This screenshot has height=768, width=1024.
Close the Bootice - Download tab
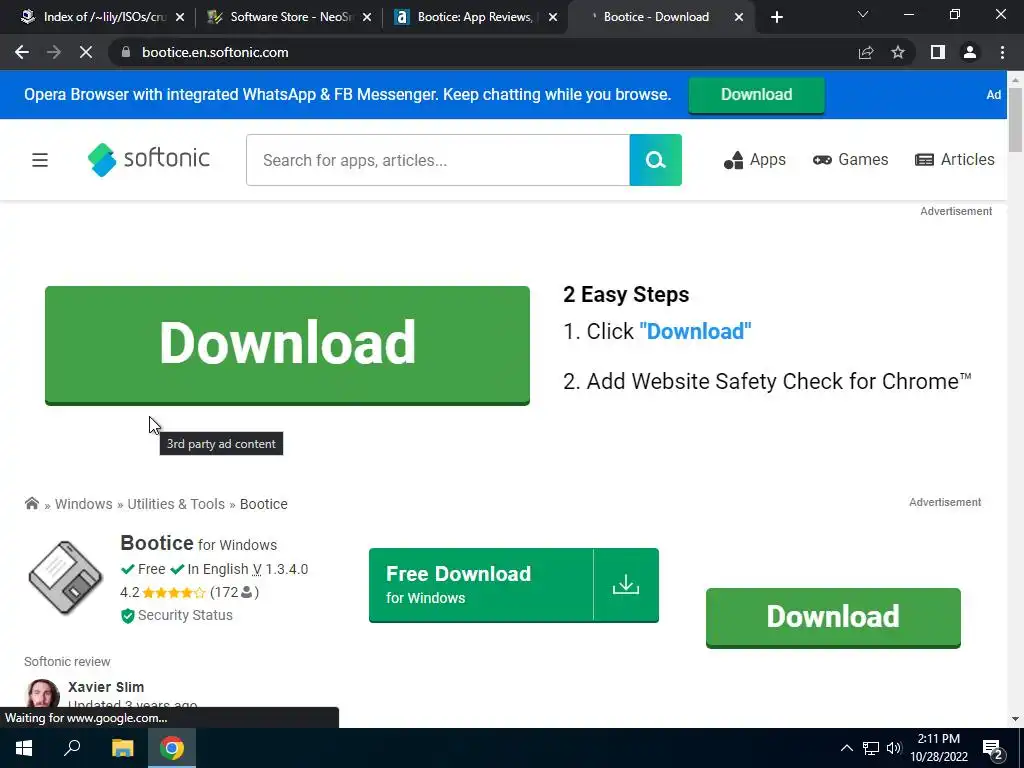coord(739,17)
